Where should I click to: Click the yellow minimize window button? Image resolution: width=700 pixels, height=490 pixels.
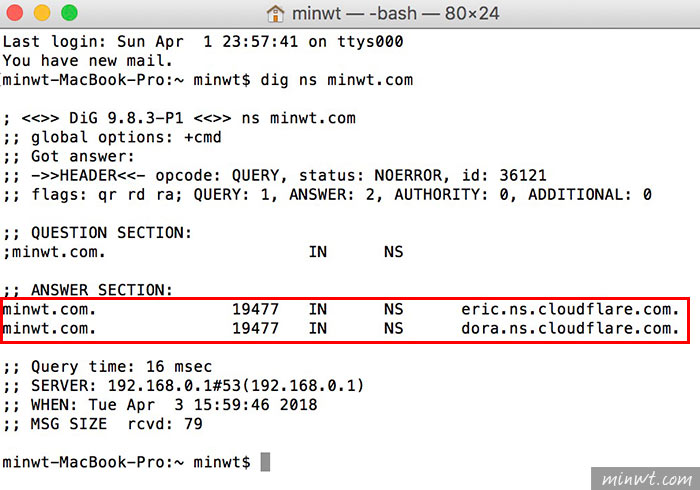pyautogui.click(x=42, y=12)
